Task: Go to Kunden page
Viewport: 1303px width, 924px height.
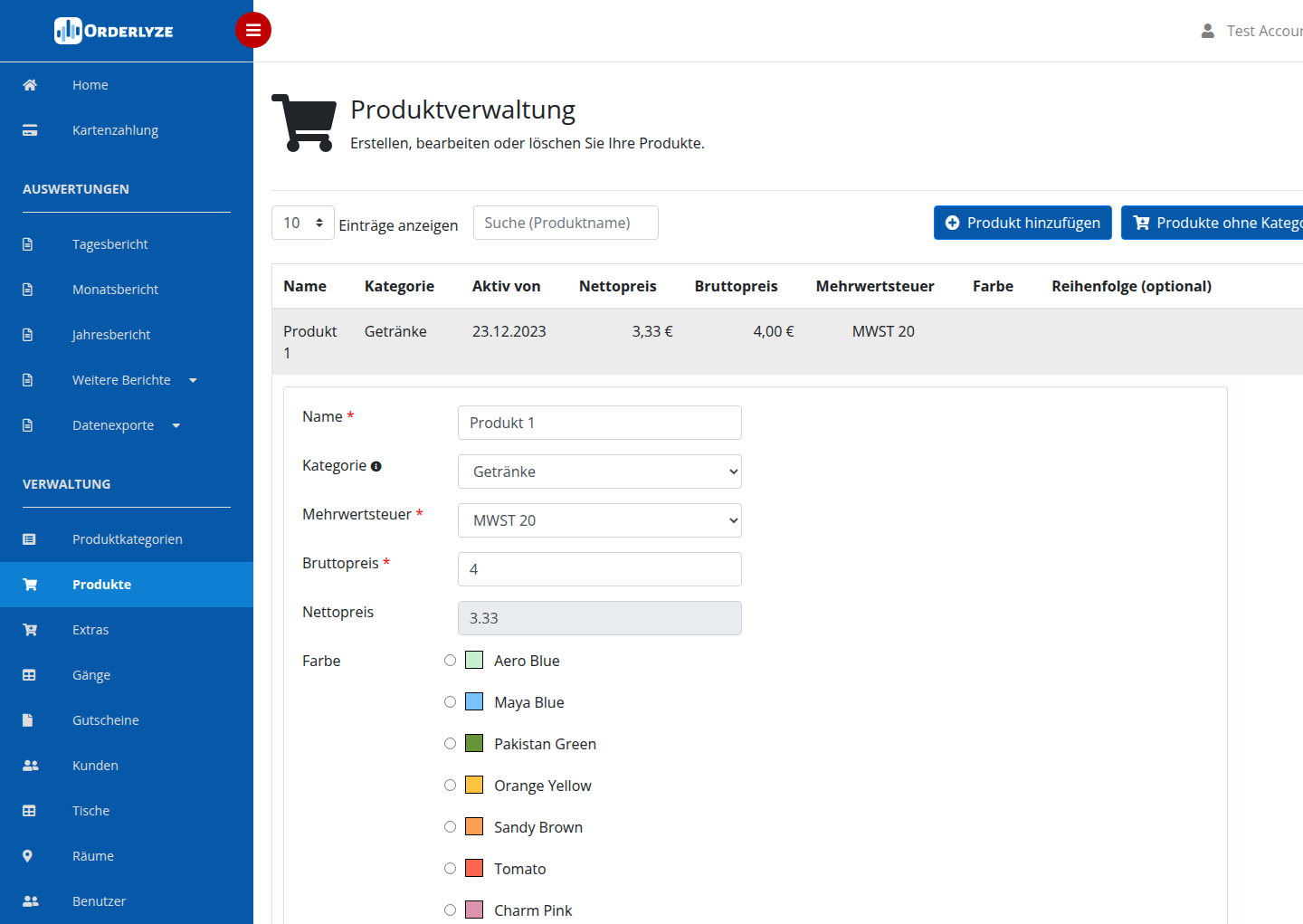Action: coord(95,766)
